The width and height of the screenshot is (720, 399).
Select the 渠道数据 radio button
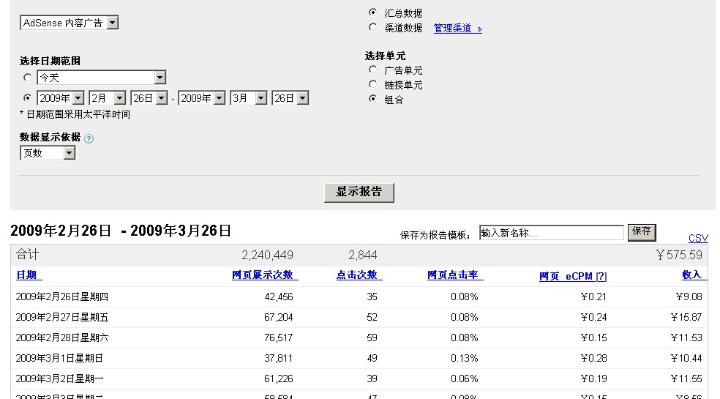click(373, 27)
